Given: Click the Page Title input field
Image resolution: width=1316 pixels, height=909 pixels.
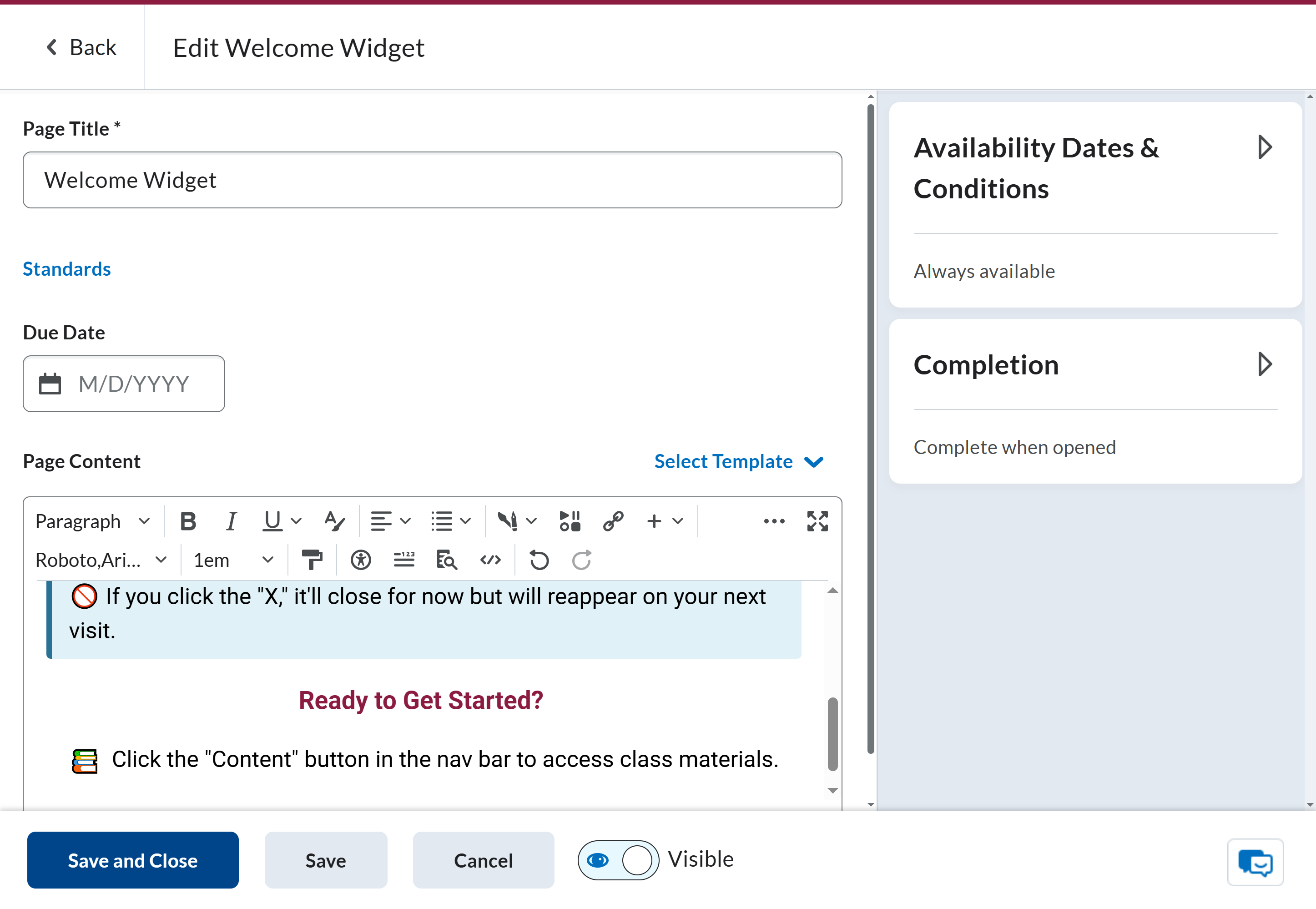Looking at the screenshot, I should pos(432,180).
